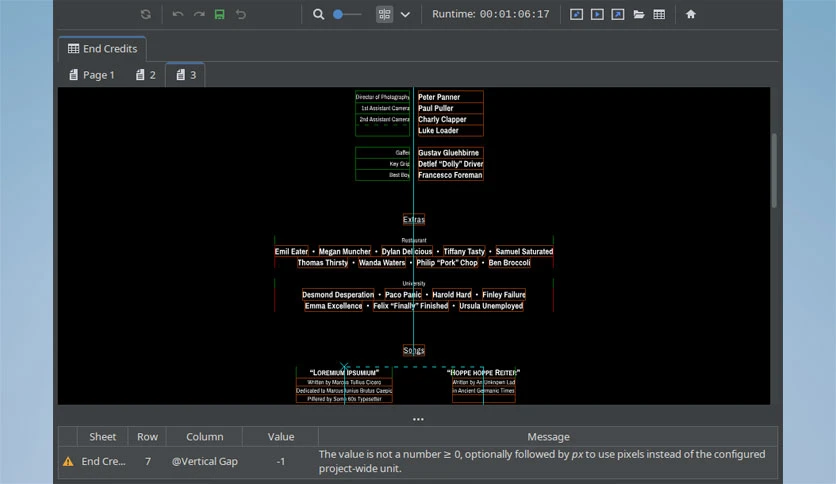
Task: Switch to page 2 tab
Action: (146, 75)
